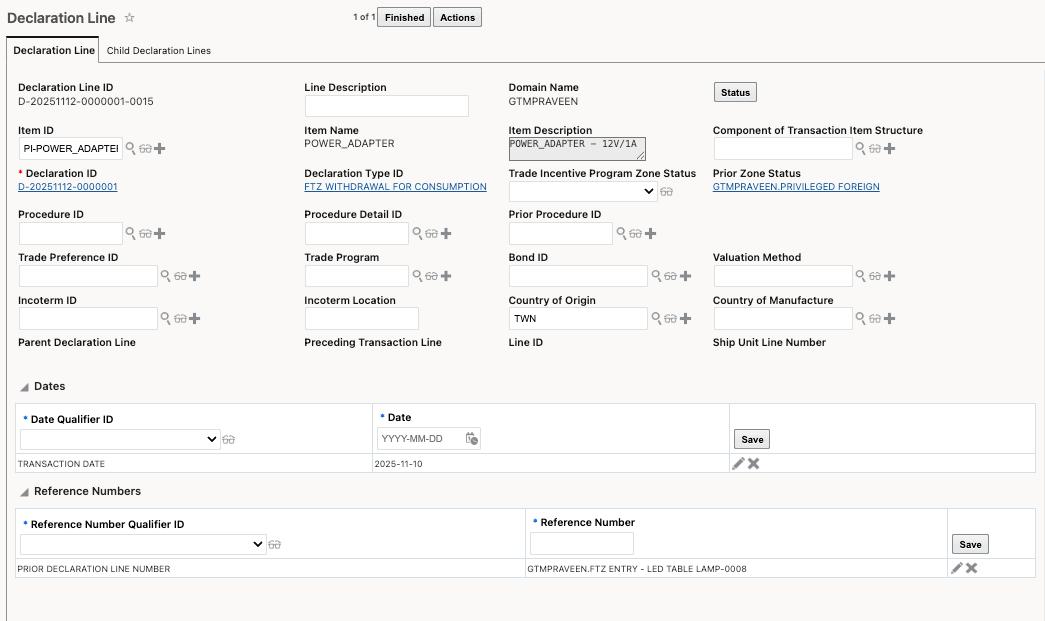Screen dimensions: 1045x621
Task: Select the 2025-11-10 date cell
Action: pos(399,464)
